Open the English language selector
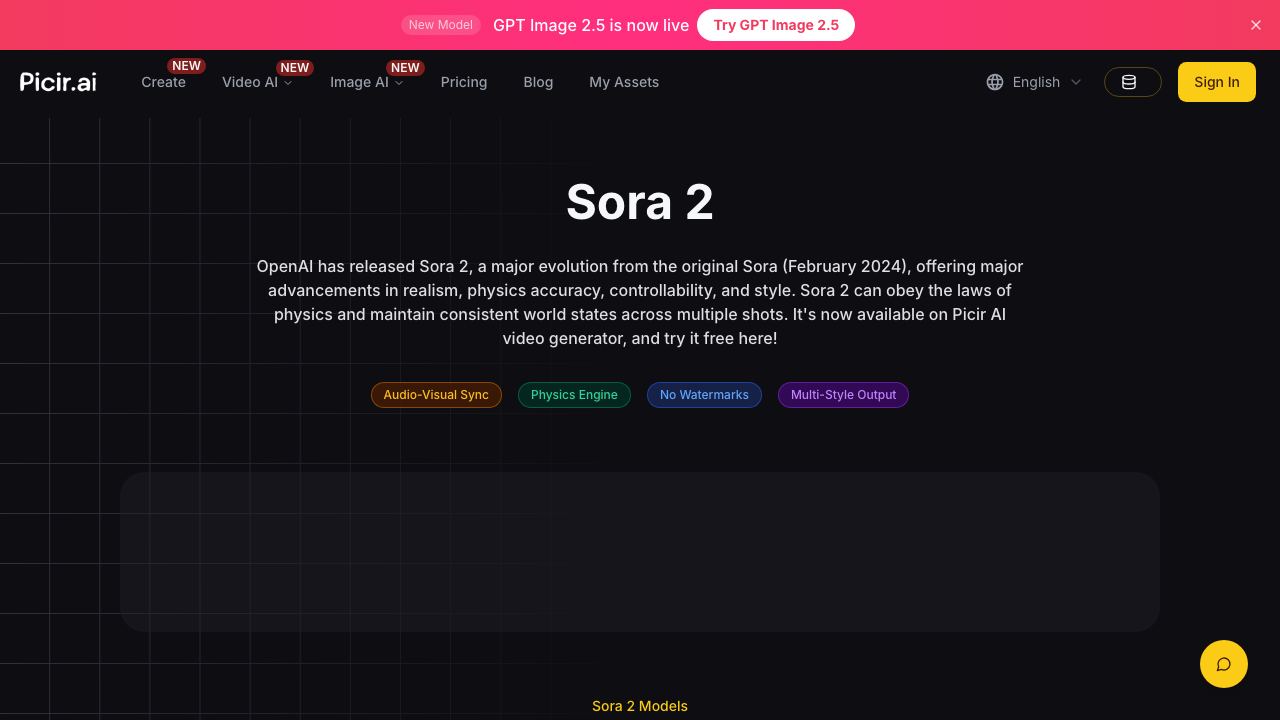Viewport: 1280px width, 720px height. pyautogui.click(x=1034, y=82)
